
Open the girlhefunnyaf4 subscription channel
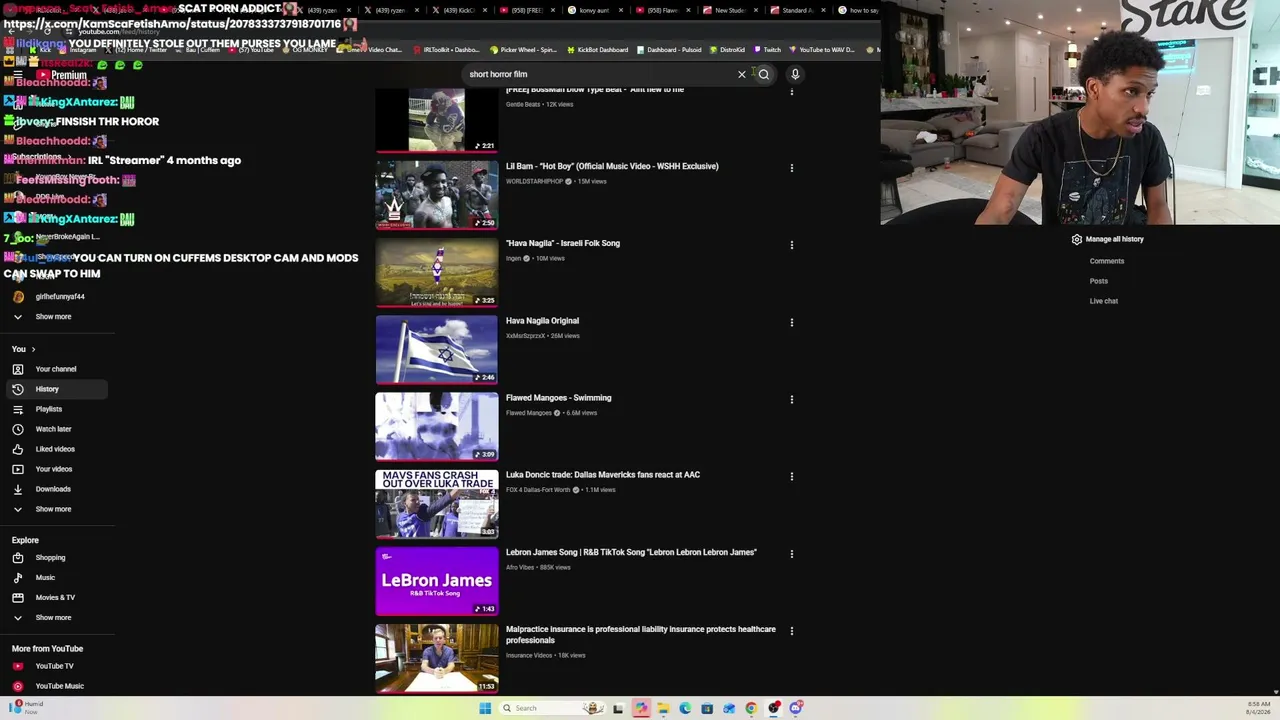tap(55, 297)
